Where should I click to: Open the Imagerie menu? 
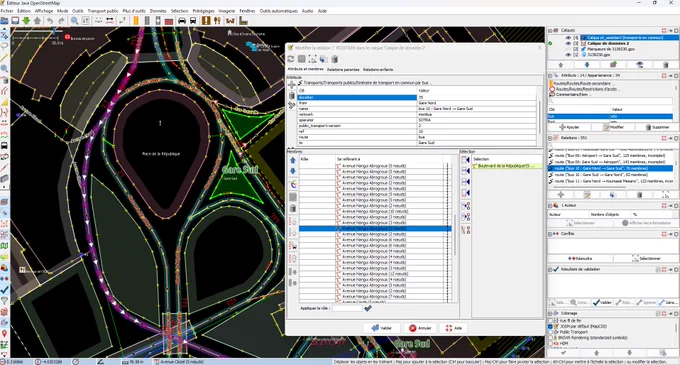click(226, 11)
